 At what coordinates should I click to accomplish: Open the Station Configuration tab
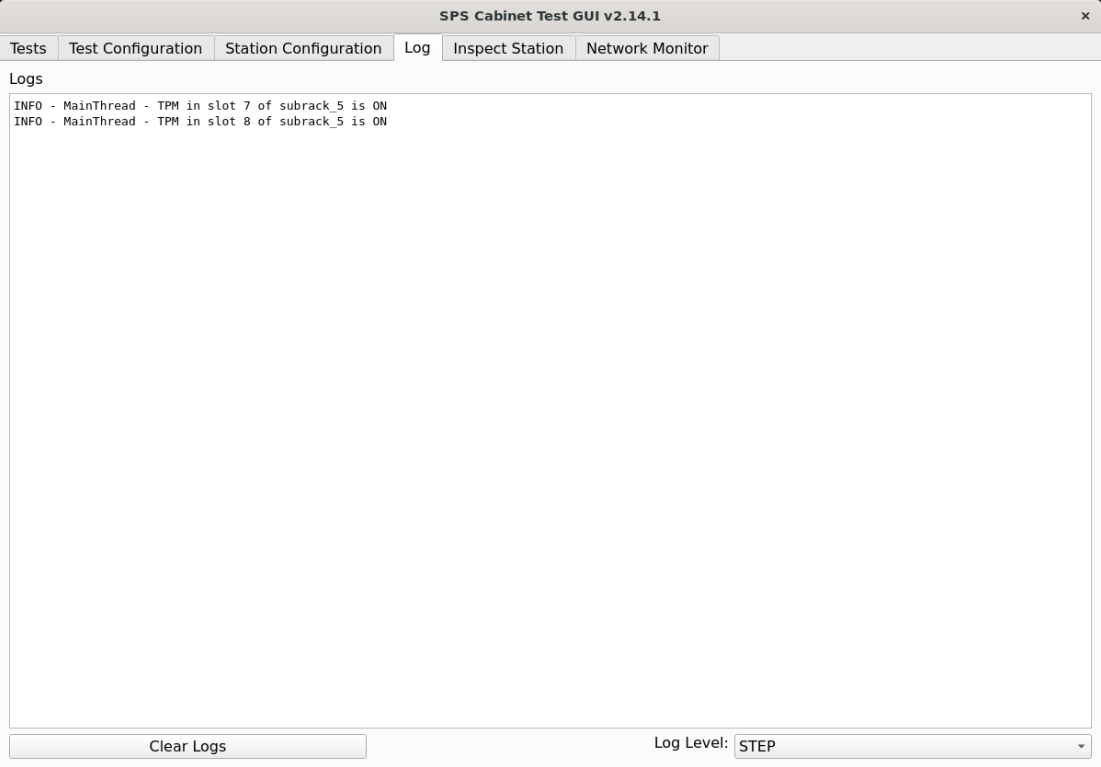tap(303, 48)
